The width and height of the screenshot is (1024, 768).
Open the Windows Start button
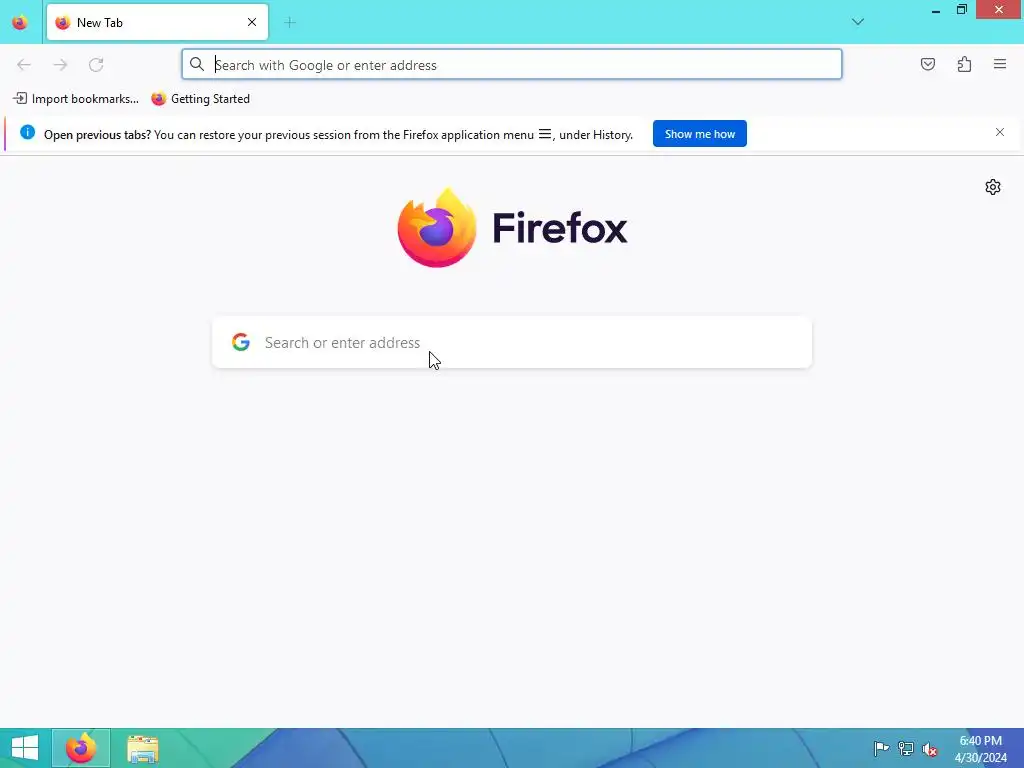25,748
